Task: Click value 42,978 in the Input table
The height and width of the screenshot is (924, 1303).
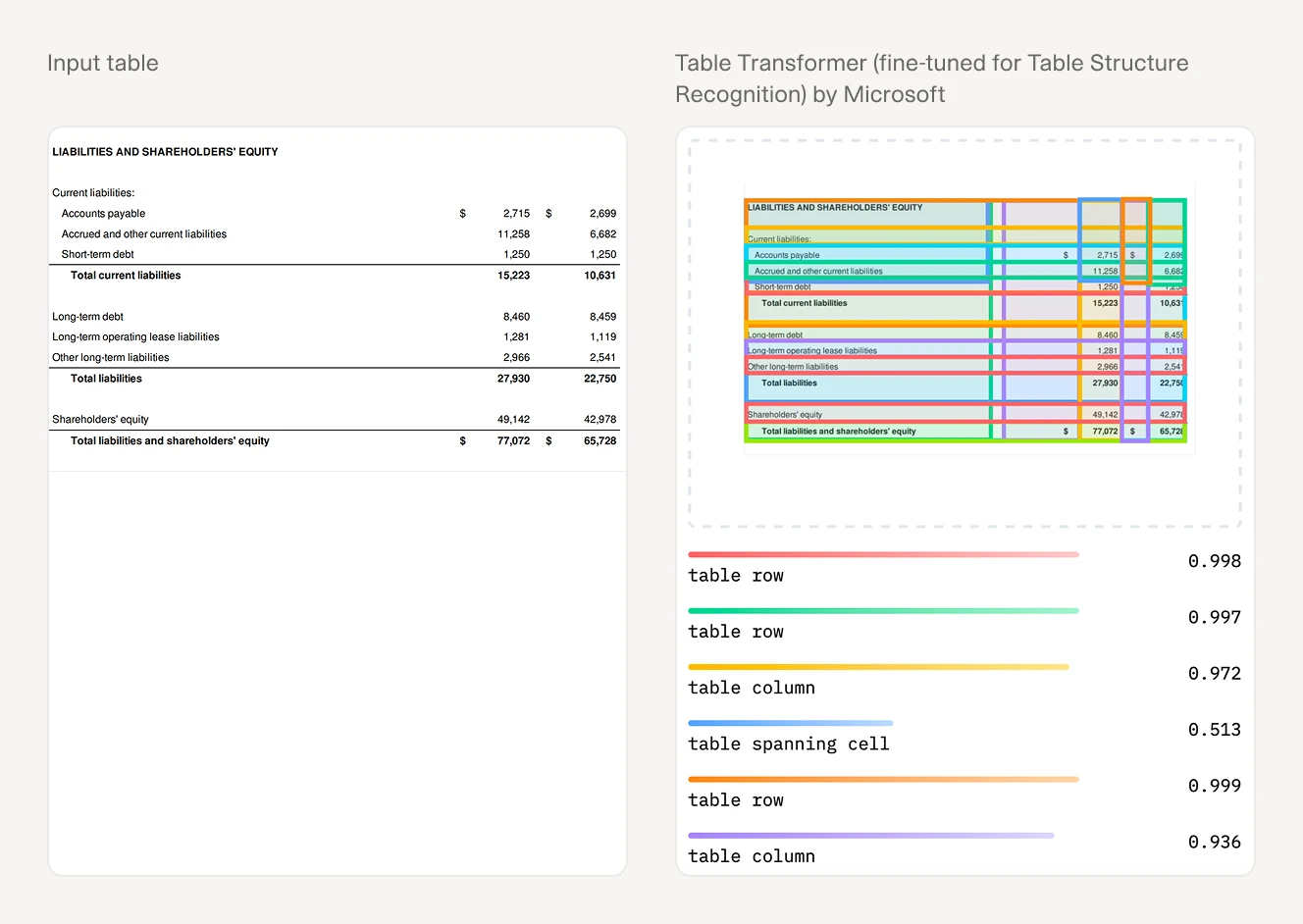Action: (600, 419)
